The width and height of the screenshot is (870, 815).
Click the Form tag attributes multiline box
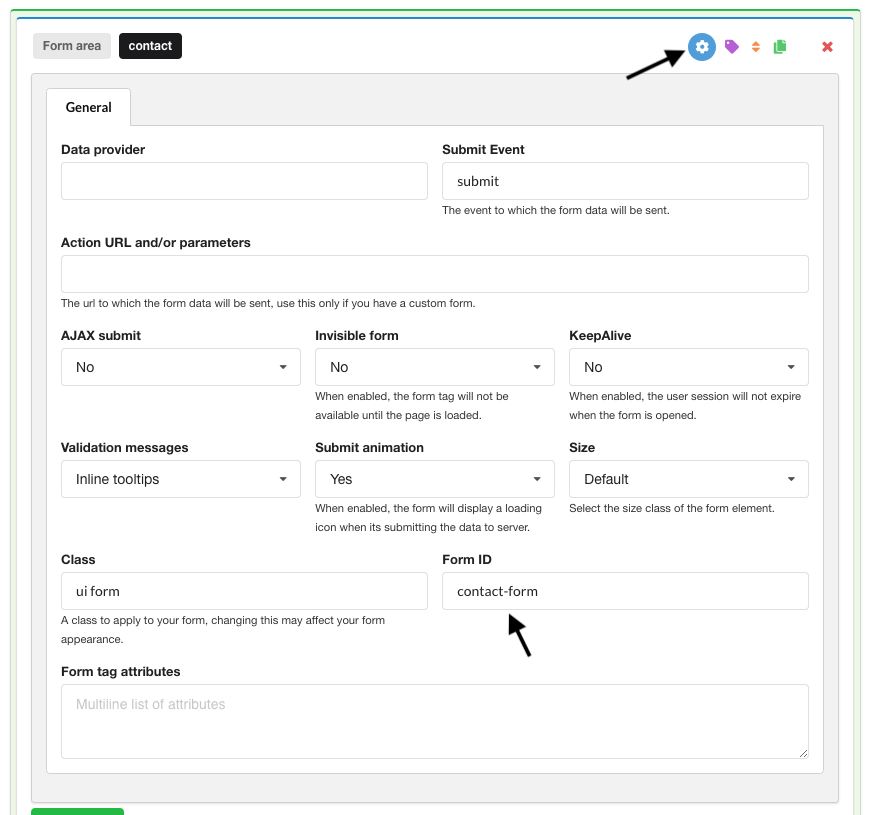click(434, 720)
